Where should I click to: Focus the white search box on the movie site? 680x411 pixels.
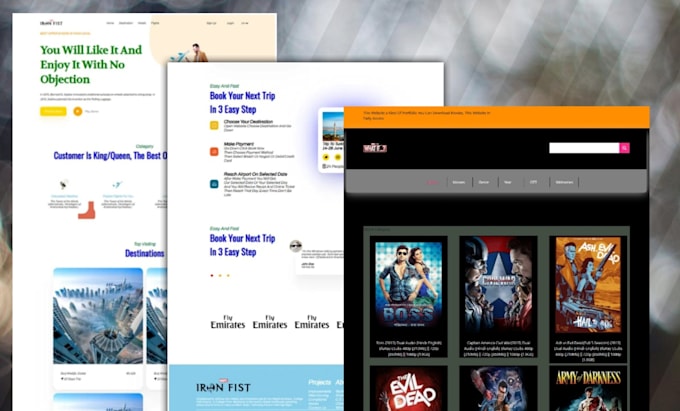[x=584, y=148]
